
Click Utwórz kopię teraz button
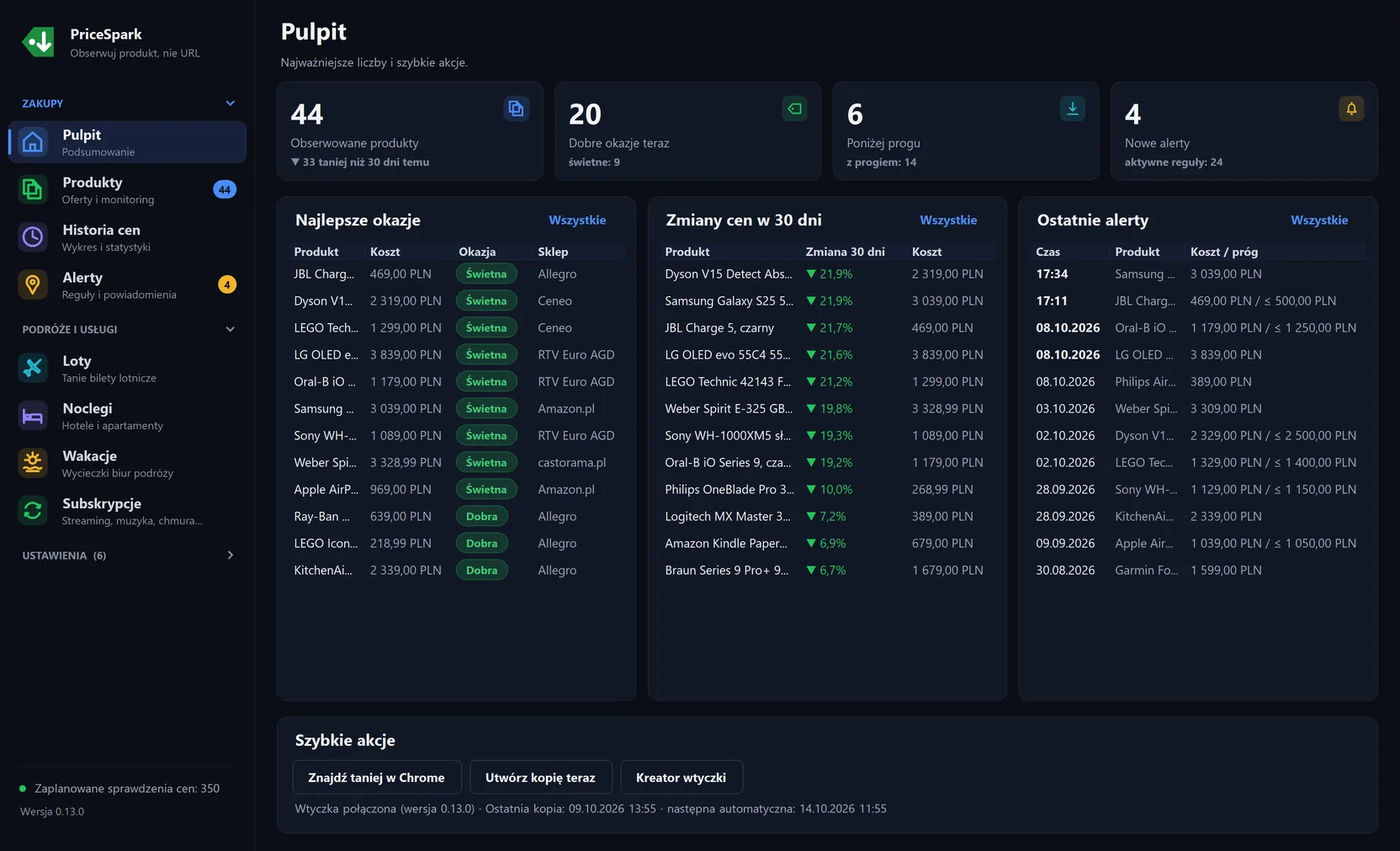(540, 777)
